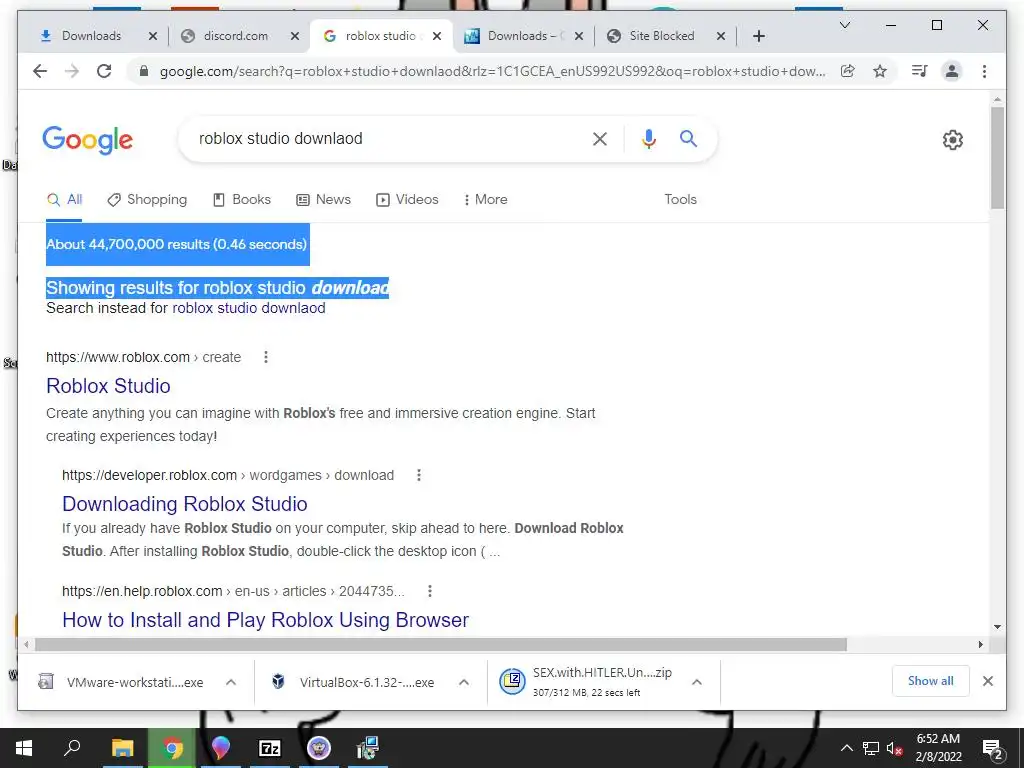This screenshot has width=1024, height=768.
Task: Open the media control playlist icon
Action: click(920, 71)
